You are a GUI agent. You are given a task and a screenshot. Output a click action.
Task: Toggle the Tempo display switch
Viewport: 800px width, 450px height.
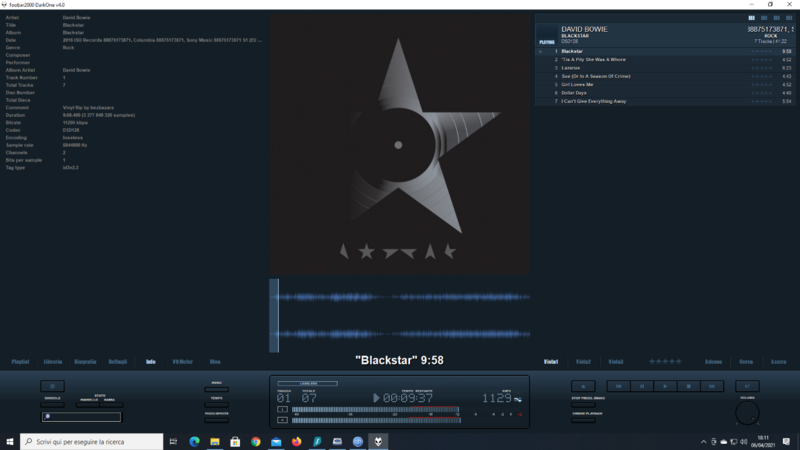point(216,405)
